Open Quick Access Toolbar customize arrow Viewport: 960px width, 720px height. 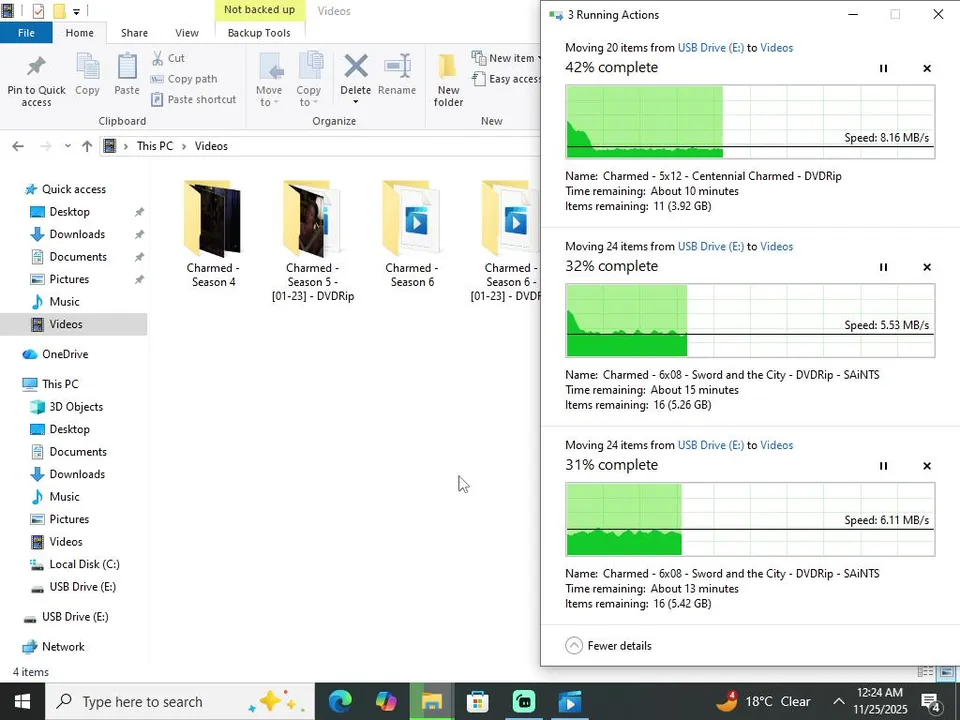pos(77,11)
